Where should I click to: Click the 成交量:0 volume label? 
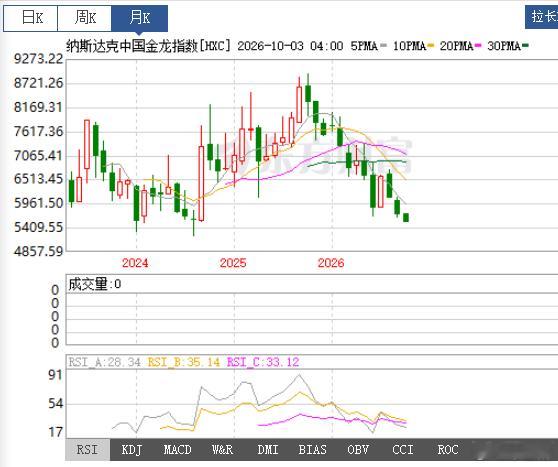click(95, 284)
